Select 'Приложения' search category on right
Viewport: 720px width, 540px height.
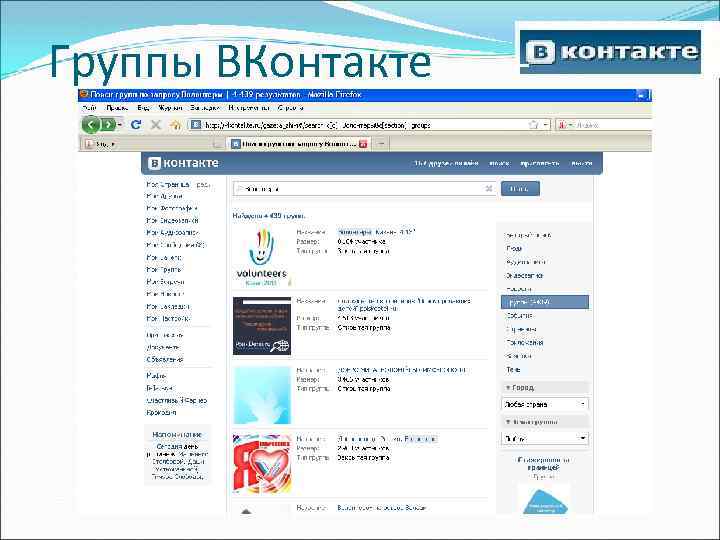click(525, 343)
